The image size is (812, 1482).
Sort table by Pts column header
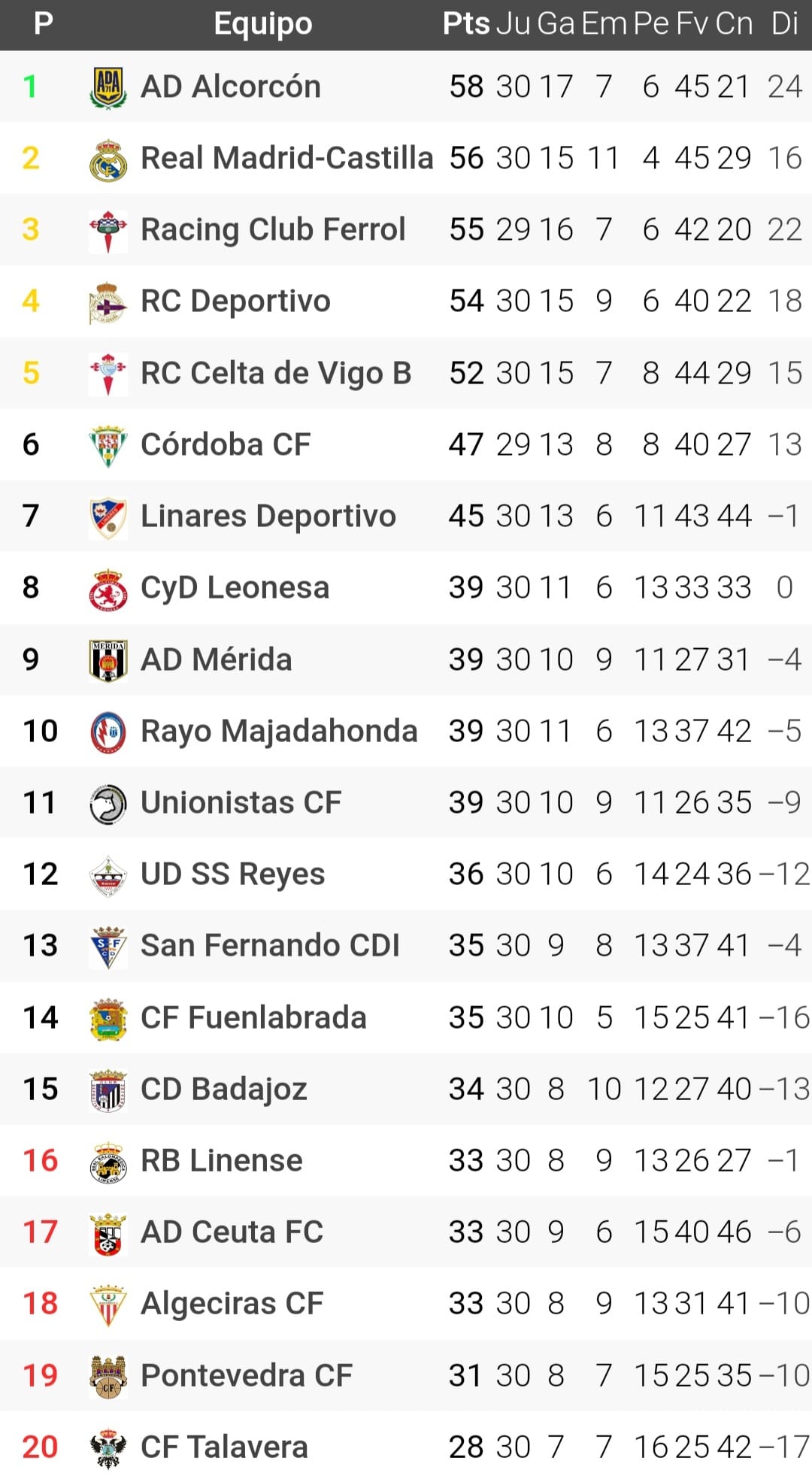click(x=466, y=24)
